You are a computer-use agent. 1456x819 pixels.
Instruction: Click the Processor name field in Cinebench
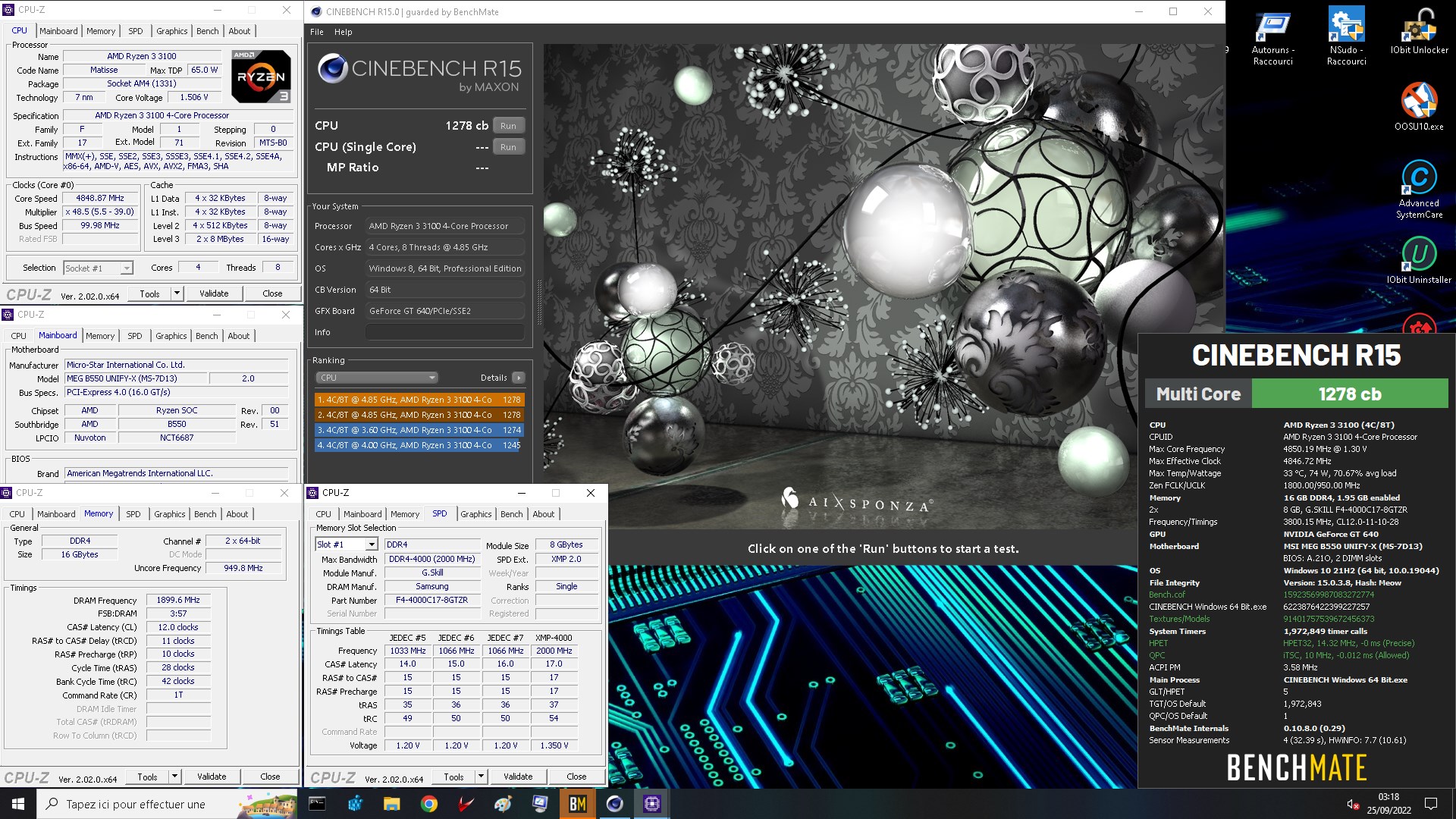[x=444, y=226]
